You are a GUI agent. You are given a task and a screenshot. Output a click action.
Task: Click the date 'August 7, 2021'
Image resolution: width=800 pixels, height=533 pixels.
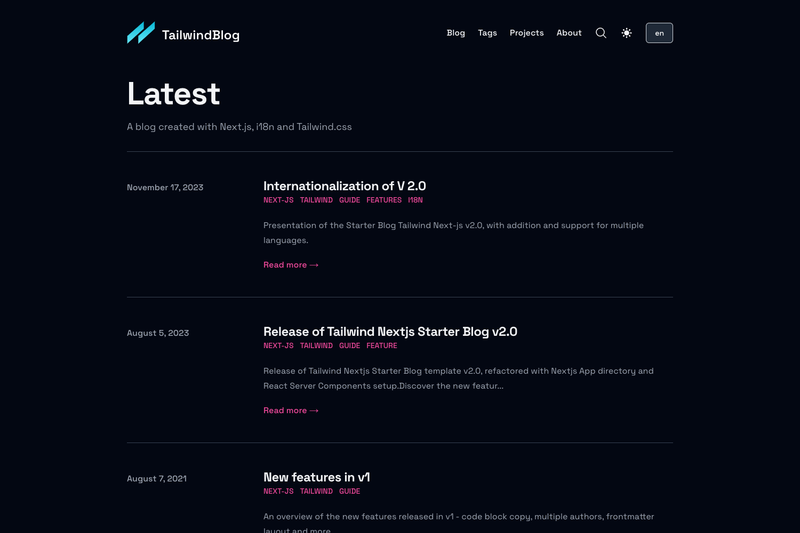tap(157, 478)
